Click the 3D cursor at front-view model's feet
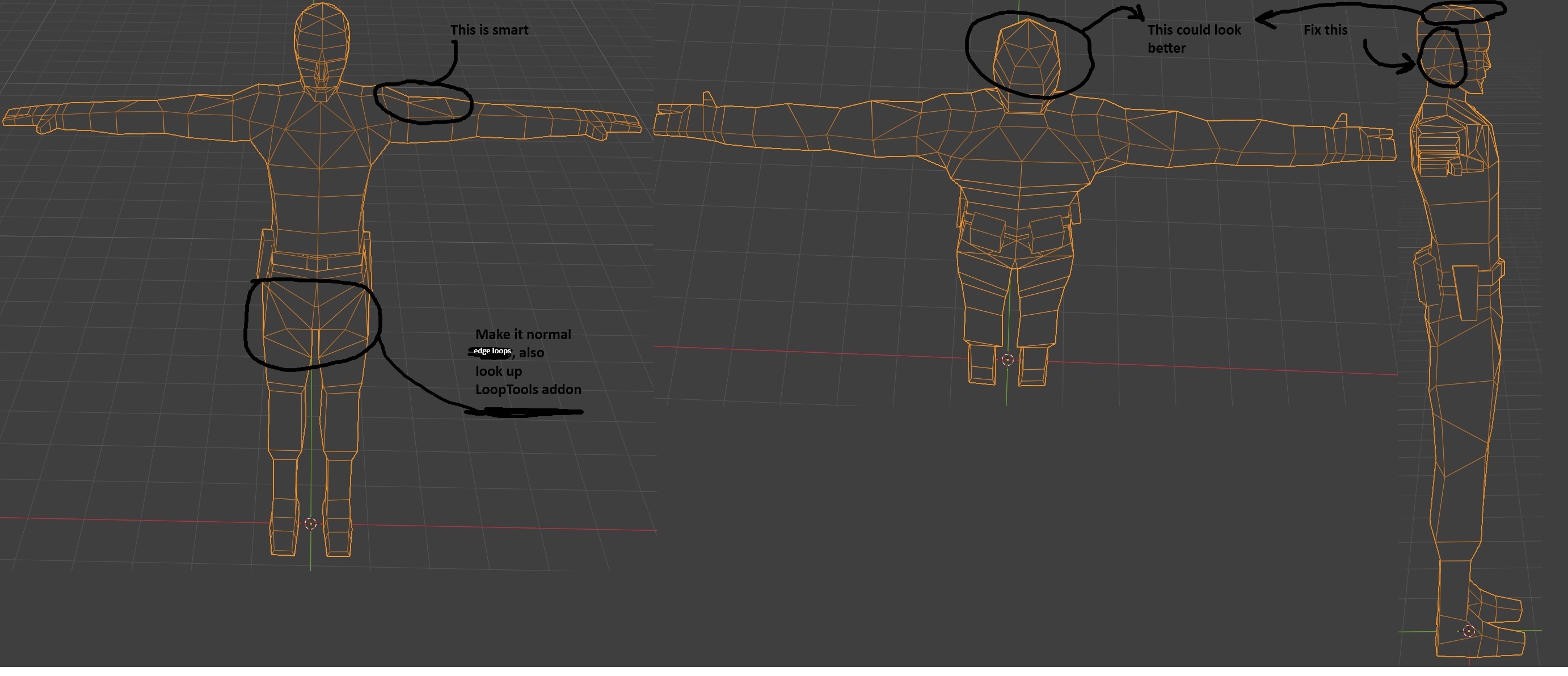The height and width of the screenshot is (676, 1568). (x=310, y=524)
